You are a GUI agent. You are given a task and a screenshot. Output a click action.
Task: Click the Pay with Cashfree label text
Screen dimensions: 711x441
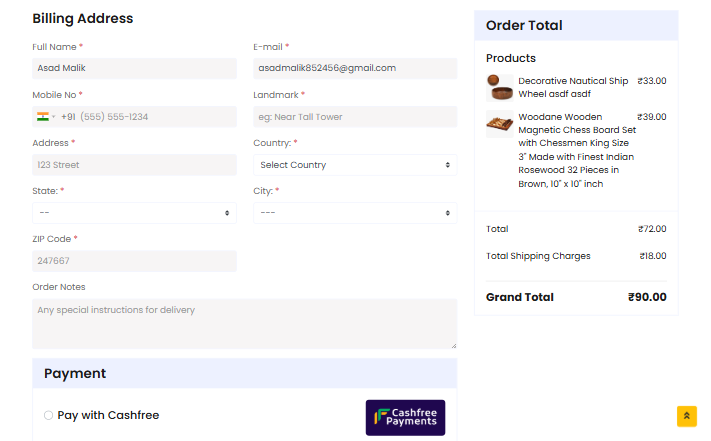pos(108,415)
